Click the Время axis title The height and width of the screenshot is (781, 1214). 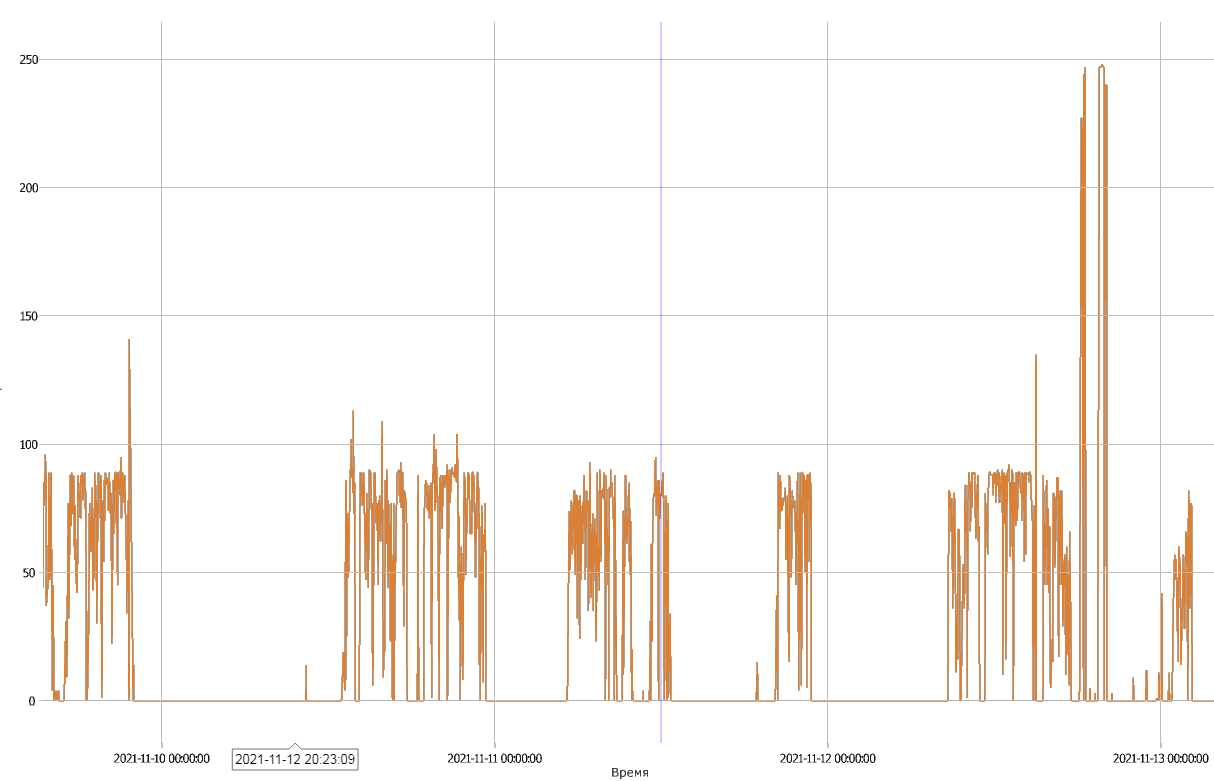(630, 773)
